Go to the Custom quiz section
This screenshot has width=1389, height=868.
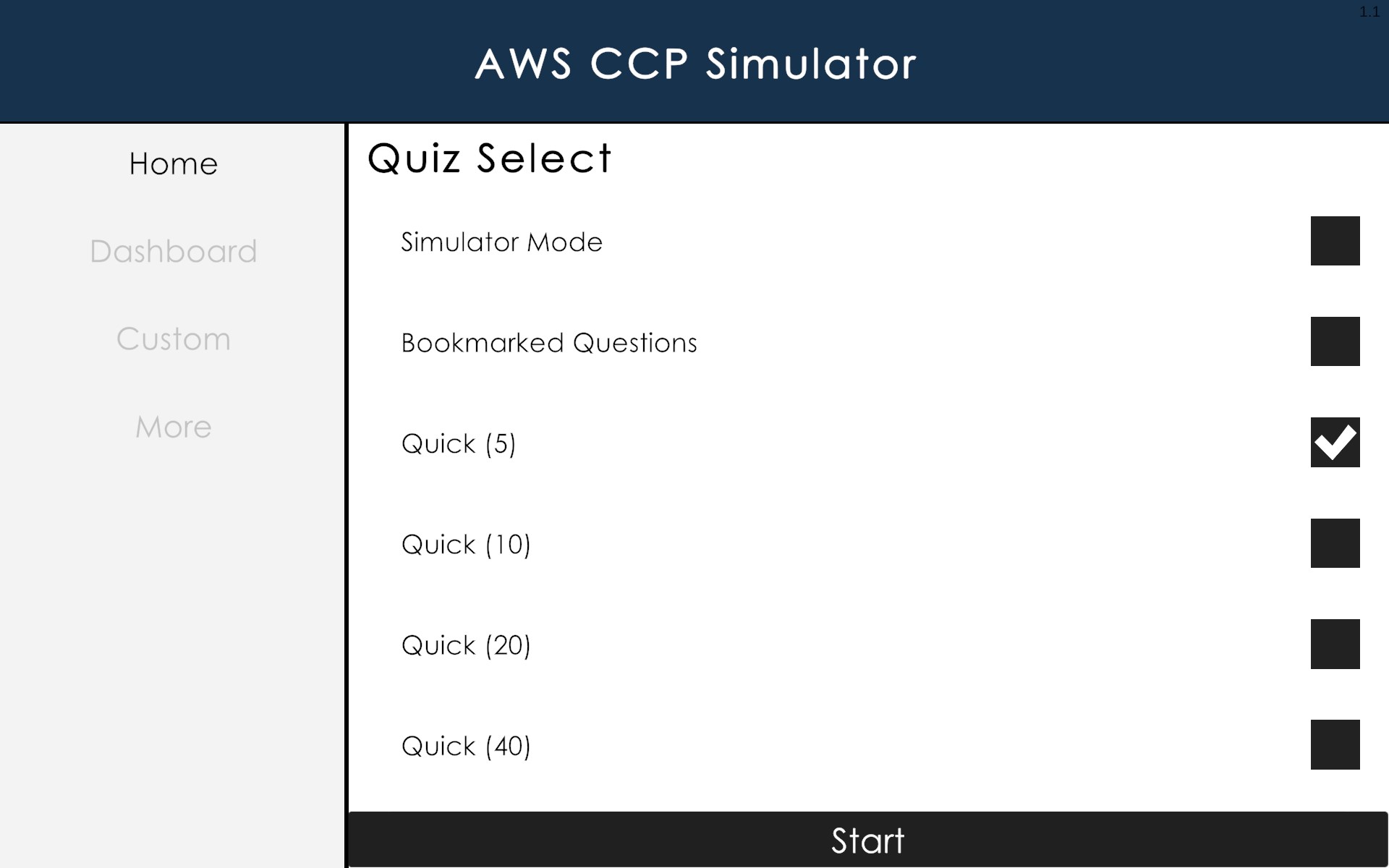click(173, 339)
